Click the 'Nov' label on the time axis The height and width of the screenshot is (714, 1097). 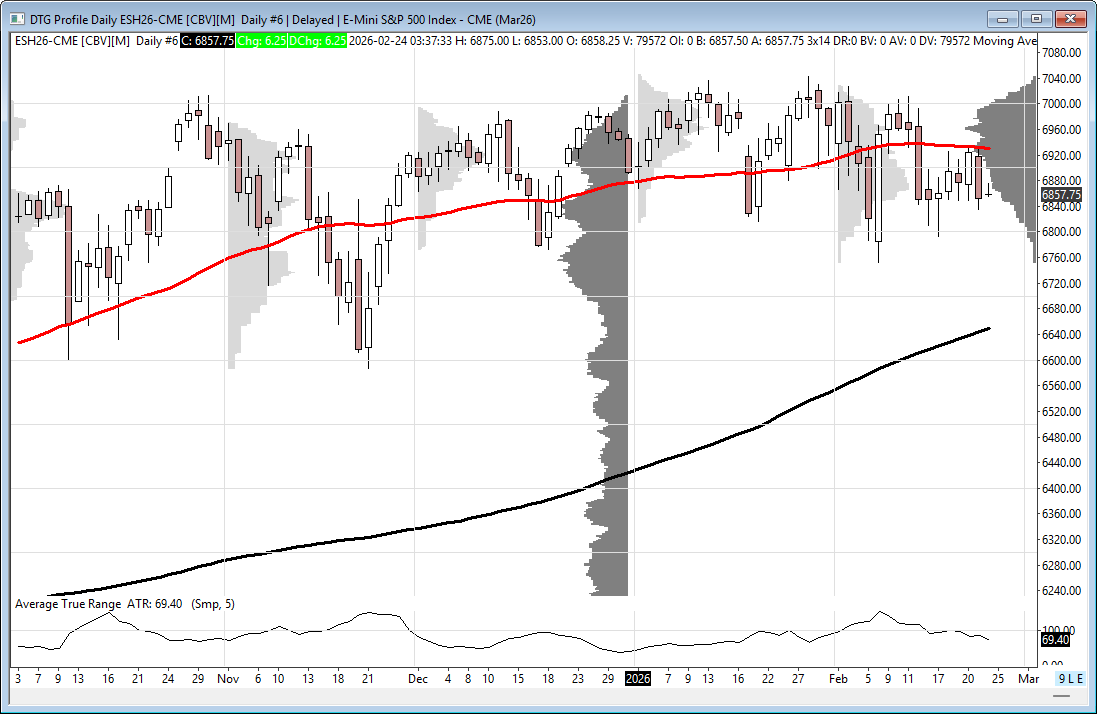pos(228,678)
